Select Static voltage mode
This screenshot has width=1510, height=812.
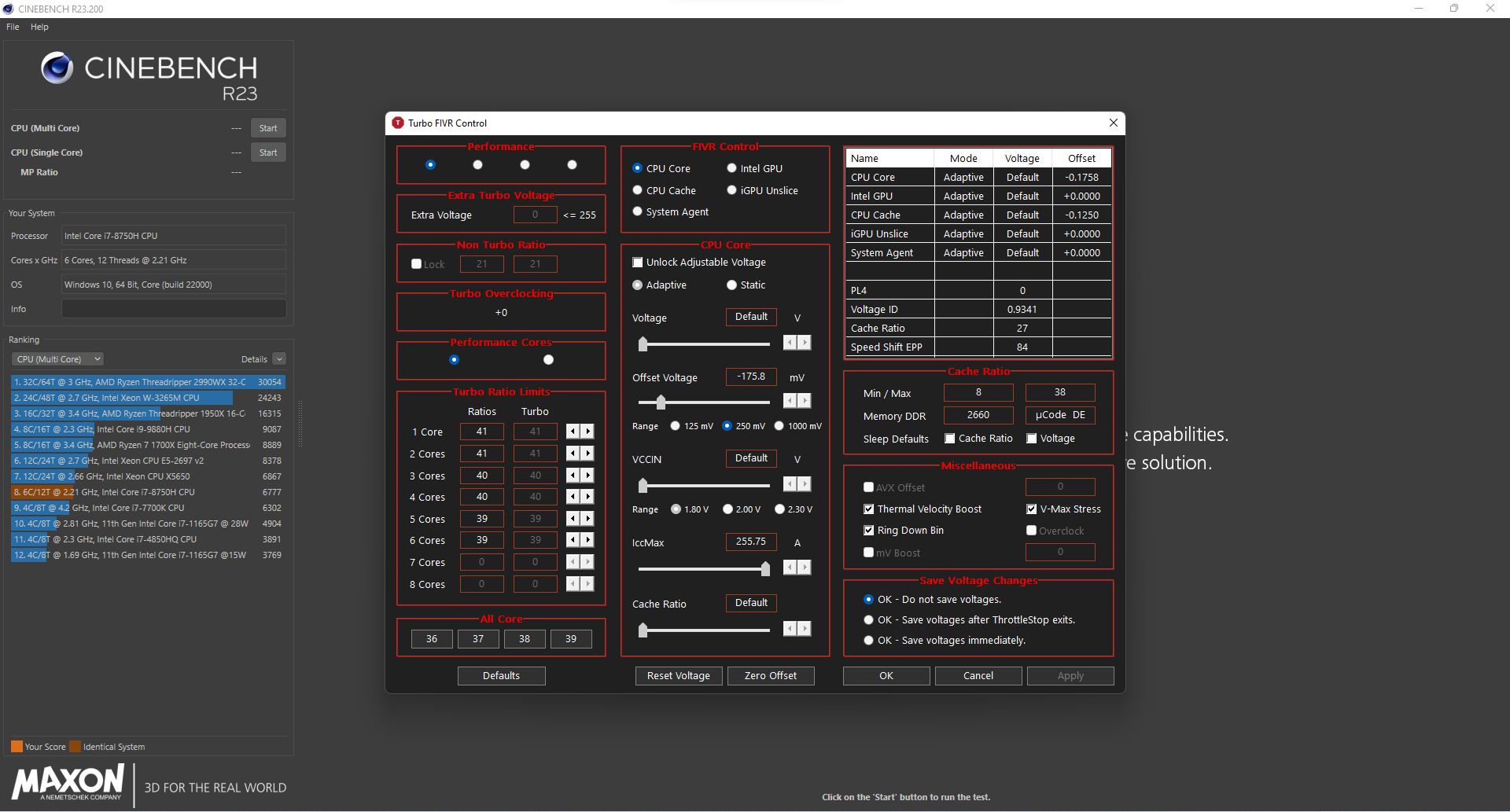click(732, 285)
